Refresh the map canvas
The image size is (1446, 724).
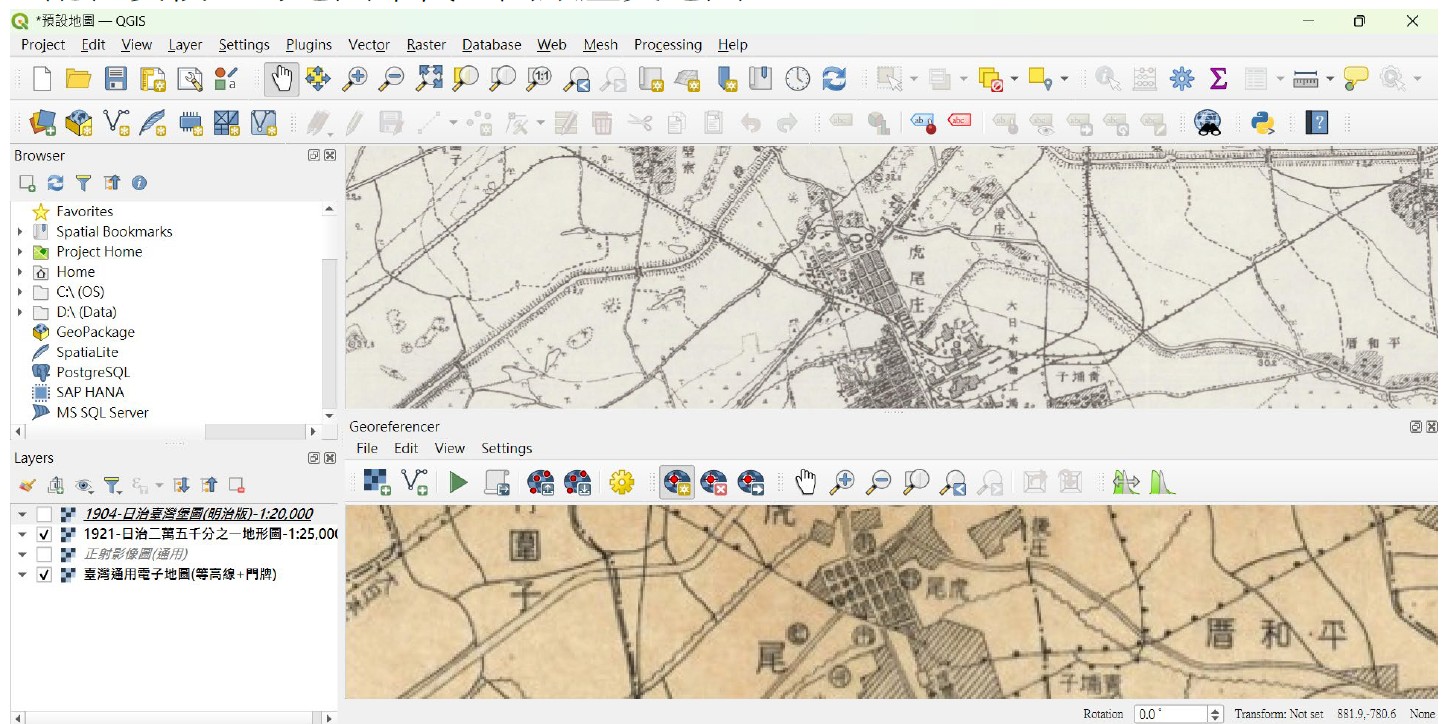pos(834,79)
